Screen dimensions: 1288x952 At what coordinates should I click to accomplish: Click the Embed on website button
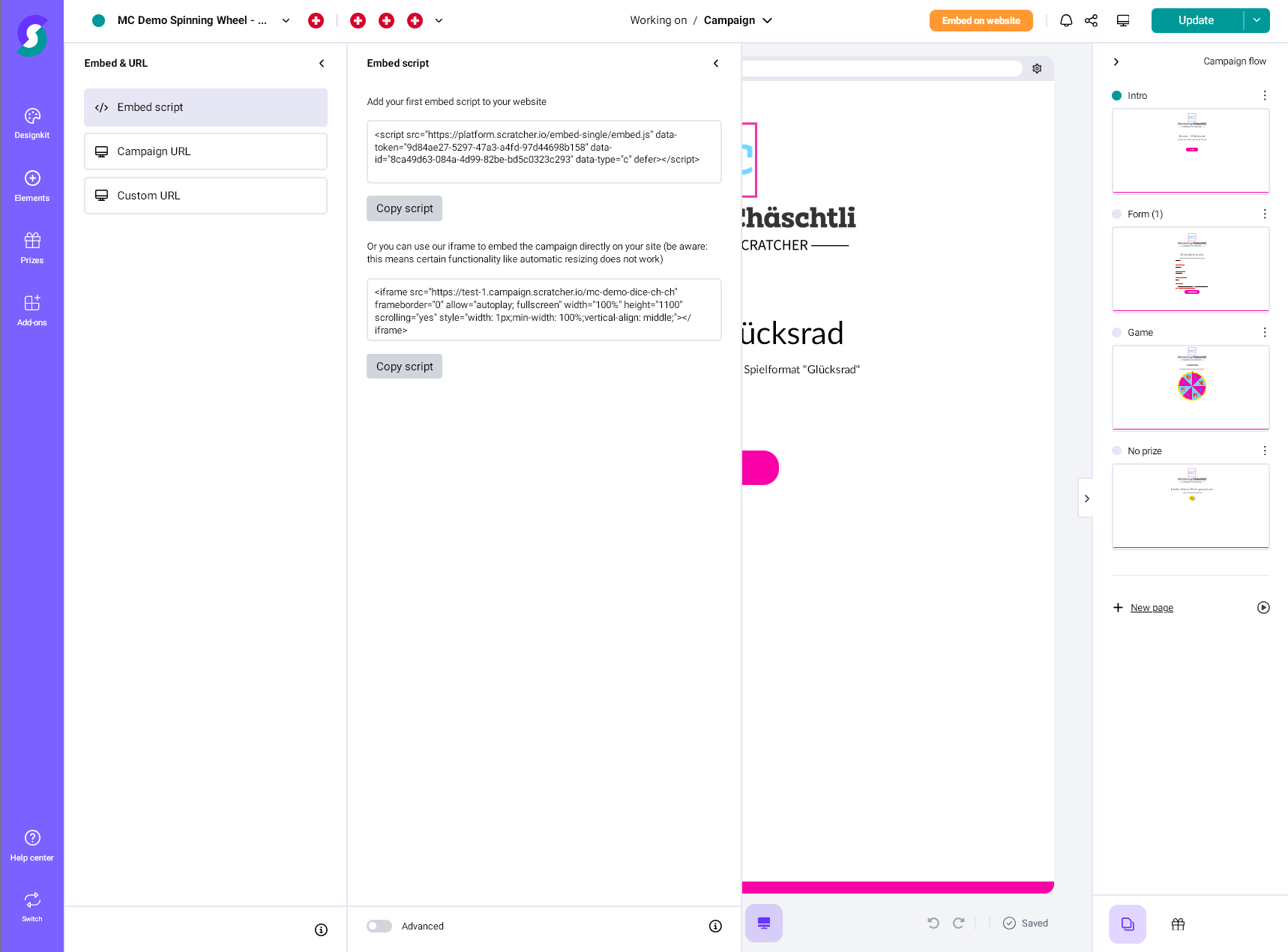[981, 20]
